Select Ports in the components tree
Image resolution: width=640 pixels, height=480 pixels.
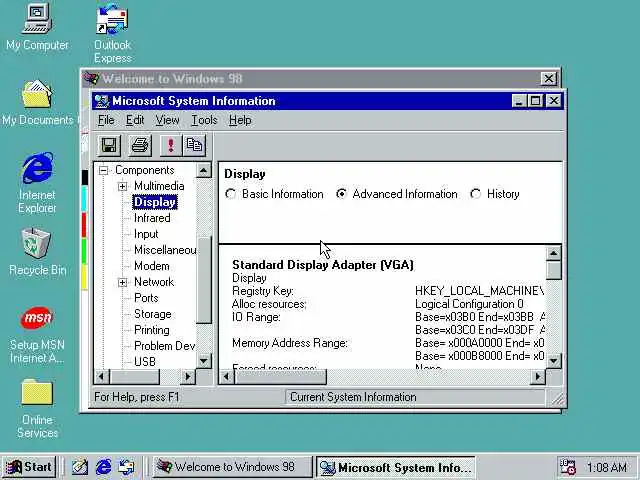pyautogui.click(x=146, y=298)
